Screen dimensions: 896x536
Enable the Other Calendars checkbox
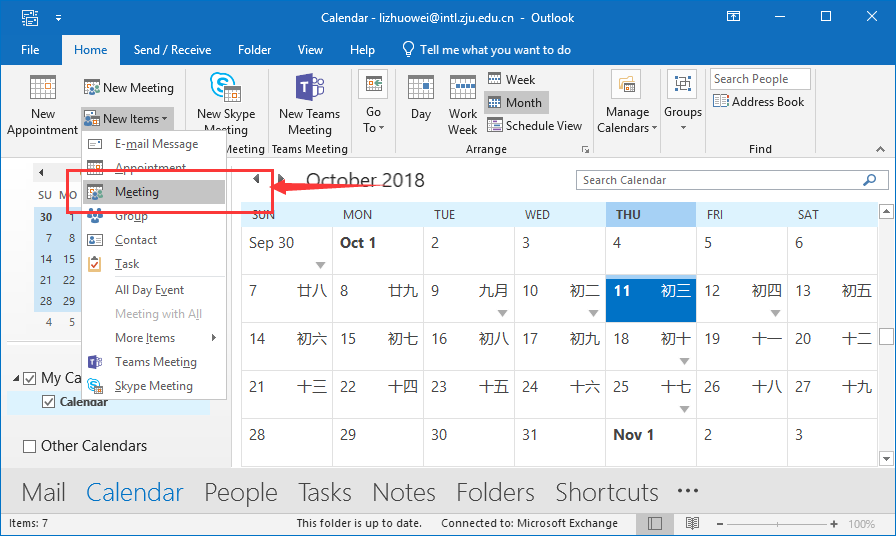(x=29, y=446)
